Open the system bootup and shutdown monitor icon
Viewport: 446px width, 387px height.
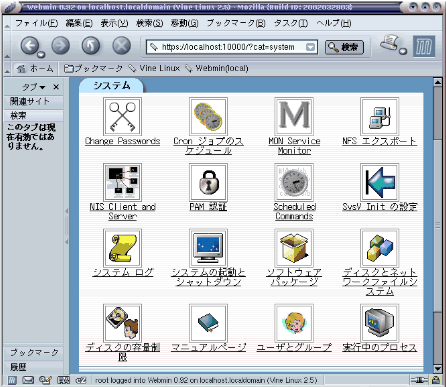[x=208, y=248]
